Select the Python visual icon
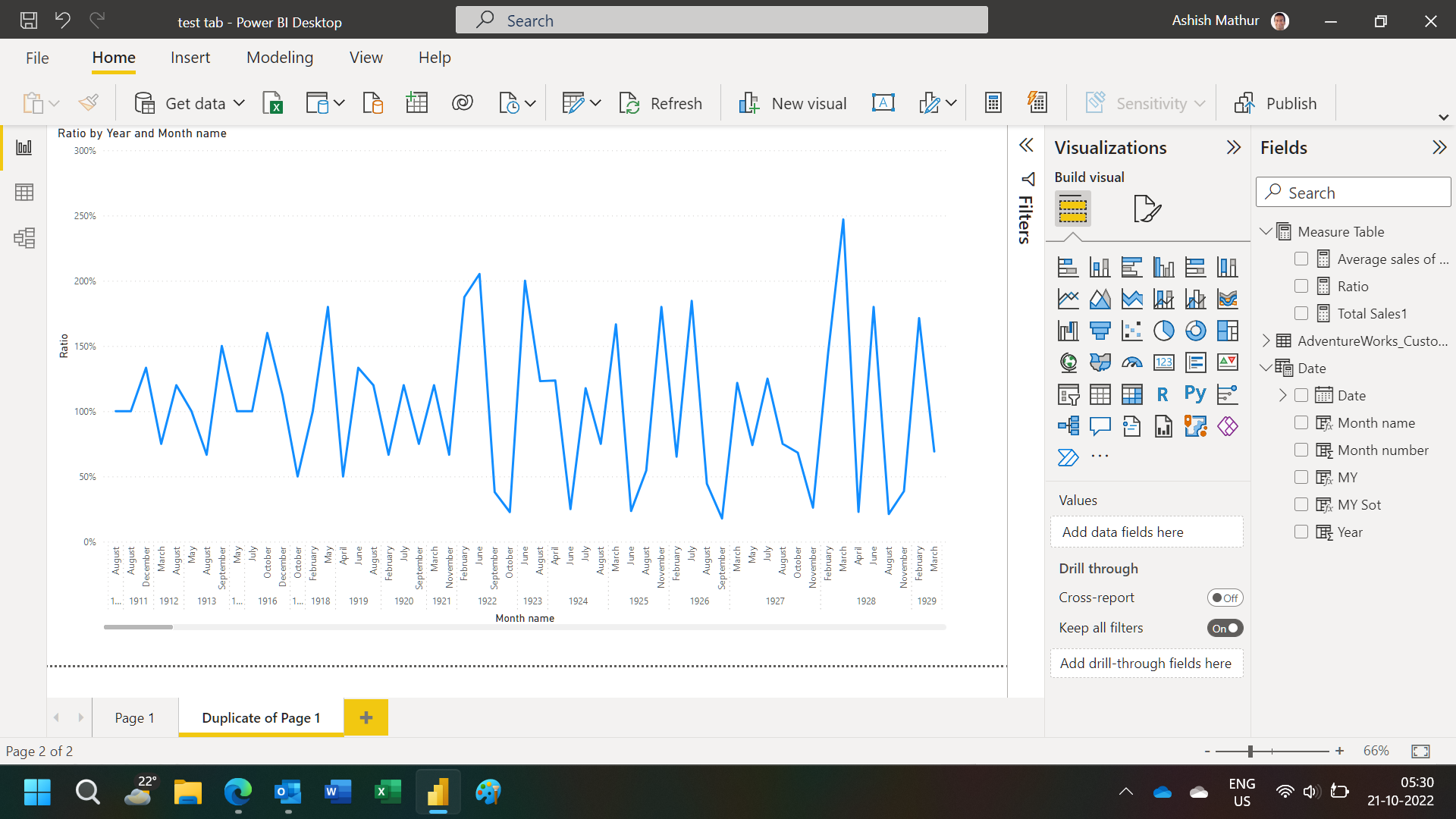The height and width of the screenshot is (819, 1456). point(1196,394)
